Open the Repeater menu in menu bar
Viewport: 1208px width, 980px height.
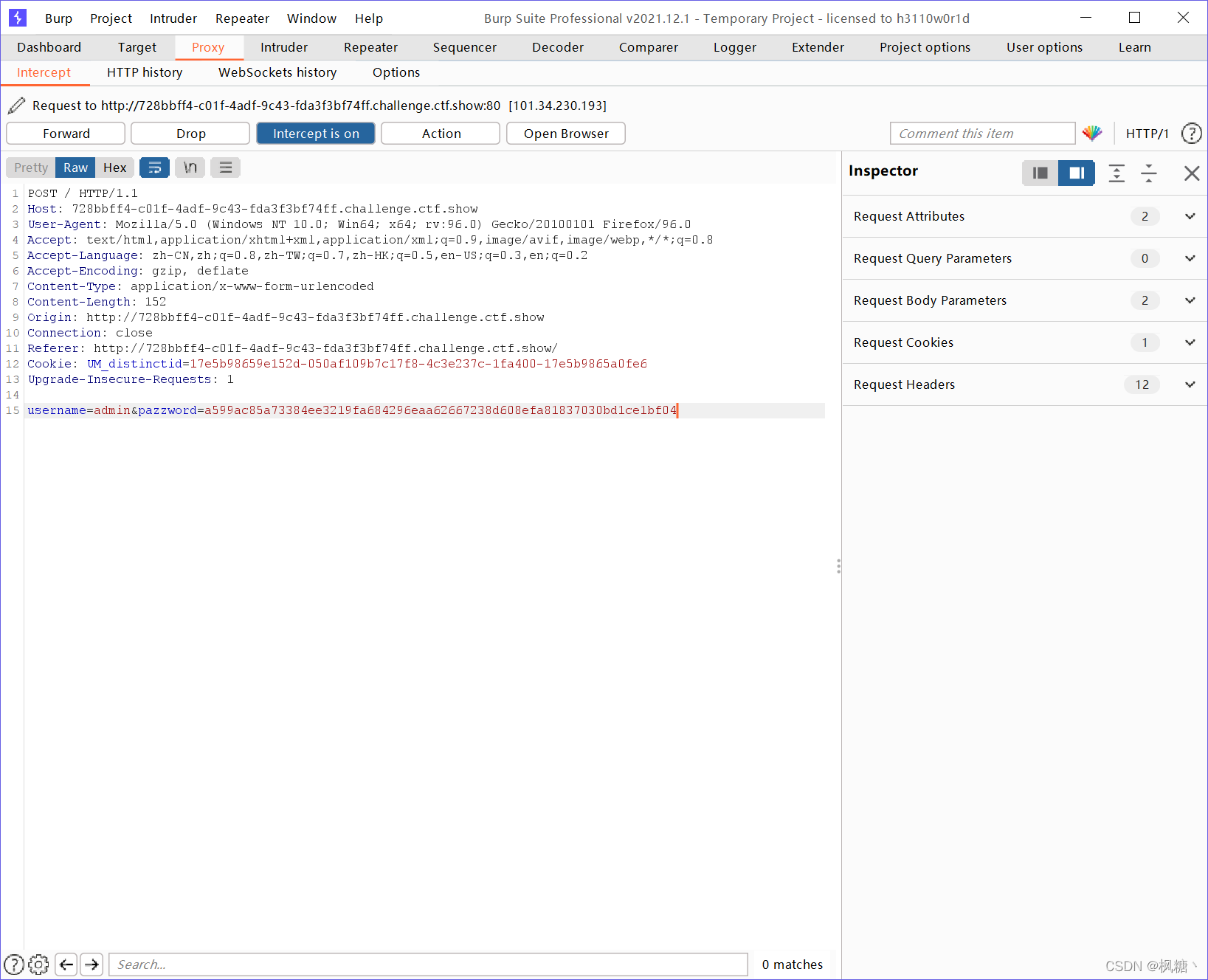[242, 18]
